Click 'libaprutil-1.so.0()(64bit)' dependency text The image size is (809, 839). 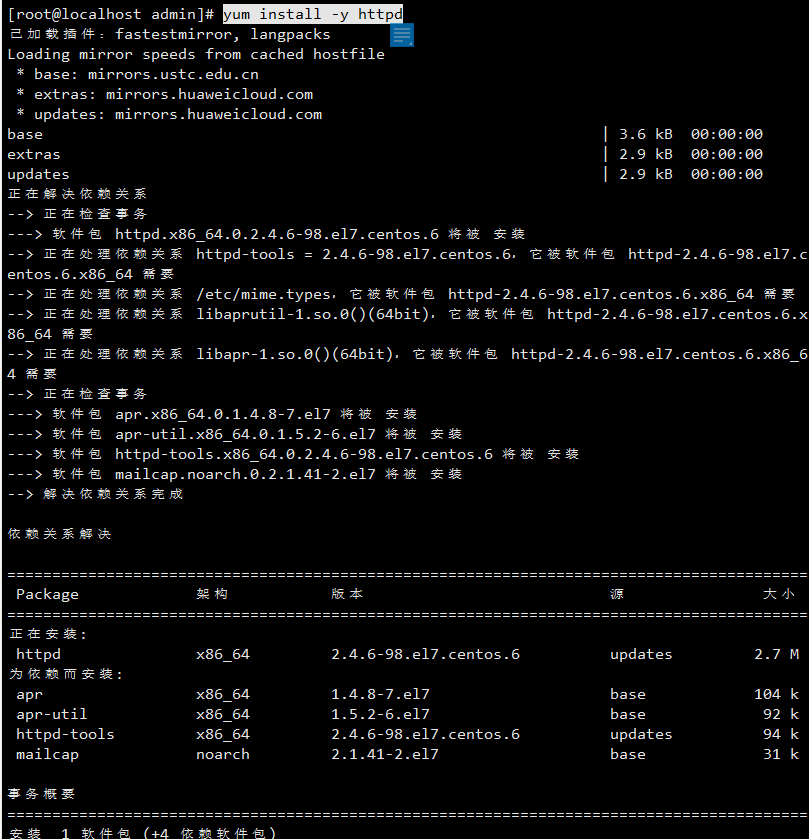tap(312, 314)
